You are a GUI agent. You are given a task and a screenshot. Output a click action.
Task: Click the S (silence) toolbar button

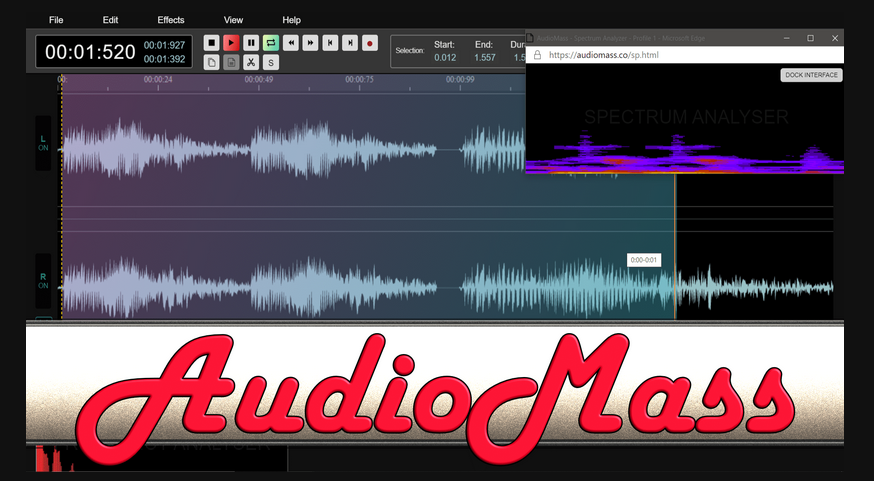tap(271, 62)
